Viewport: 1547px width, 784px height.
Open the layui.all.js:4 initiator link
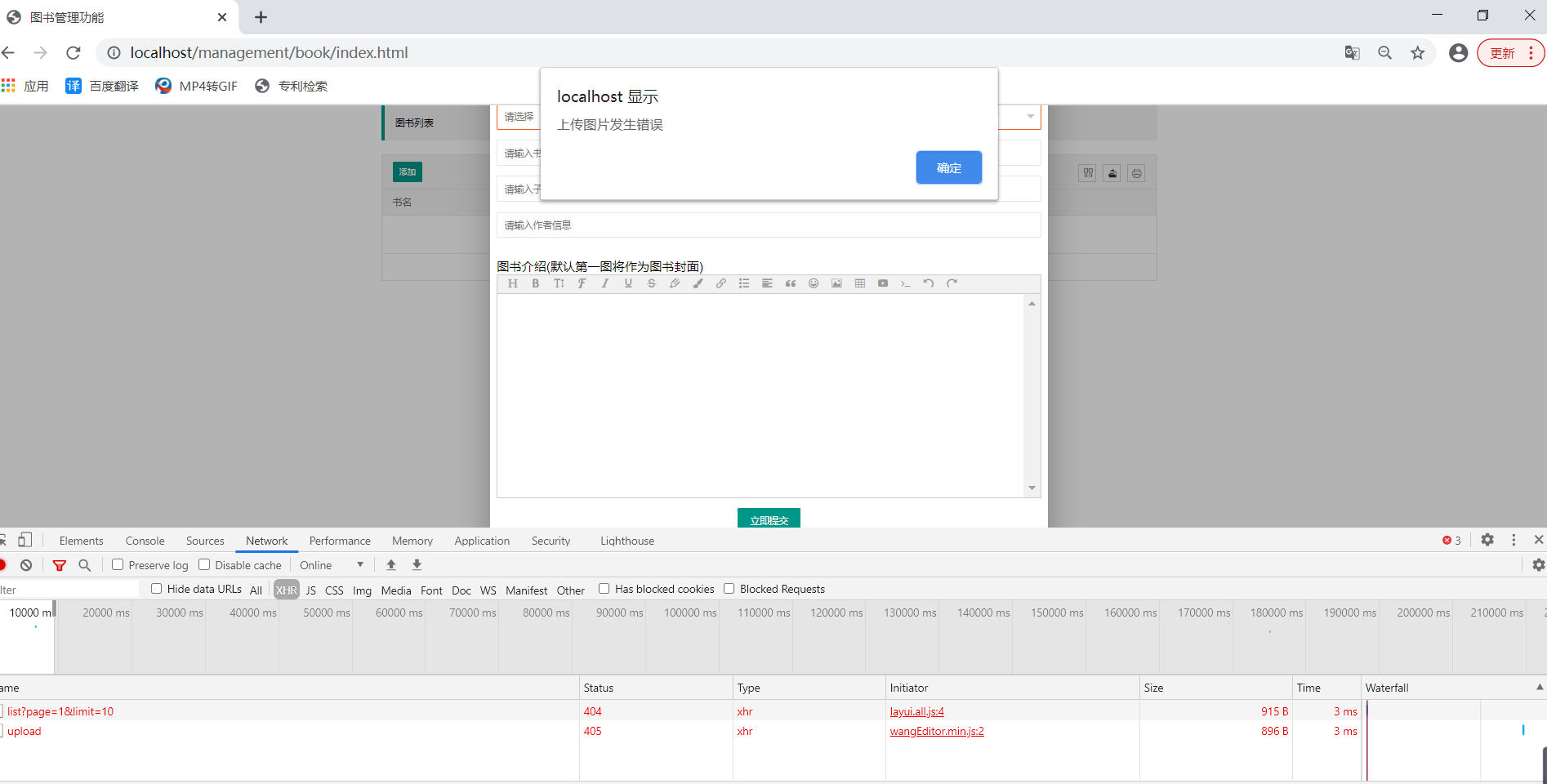(x=916, y=711)
